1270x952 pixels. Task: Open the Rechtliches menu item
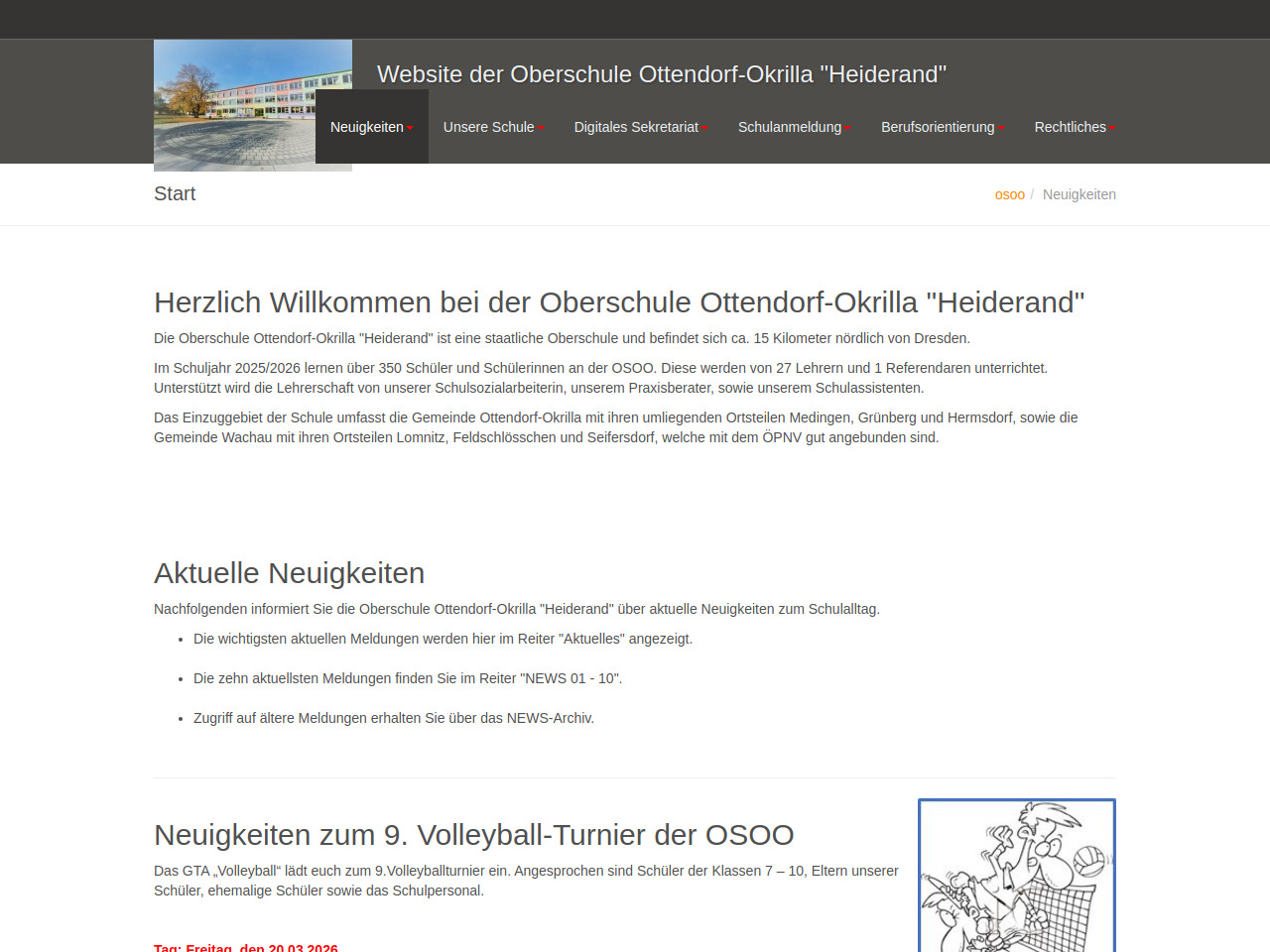point(1074,127)
